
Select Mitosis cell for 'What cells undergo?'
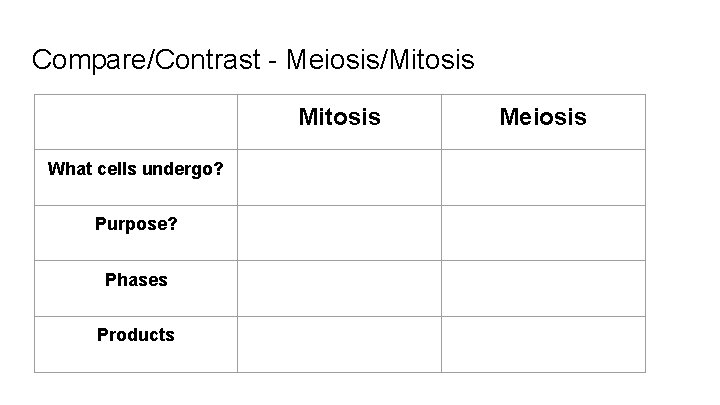point(339,177)
